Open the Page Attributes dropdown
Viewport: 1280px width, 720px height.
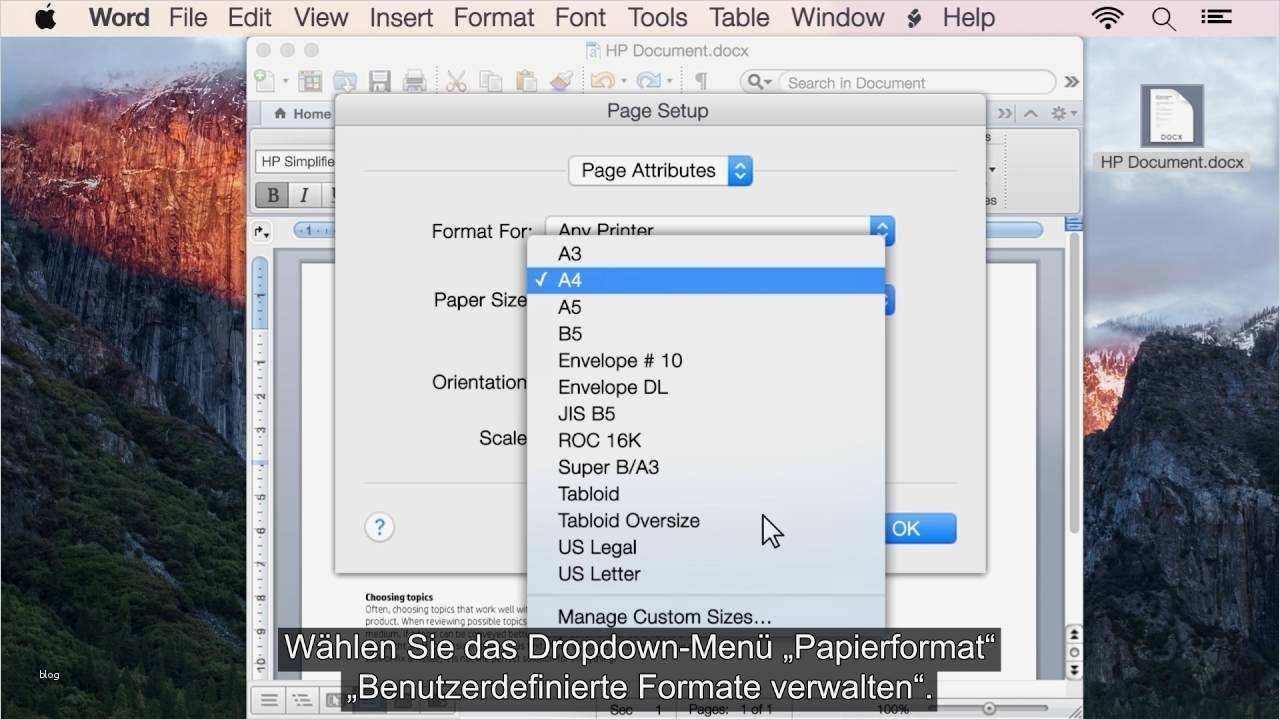(x=659, y=170)
